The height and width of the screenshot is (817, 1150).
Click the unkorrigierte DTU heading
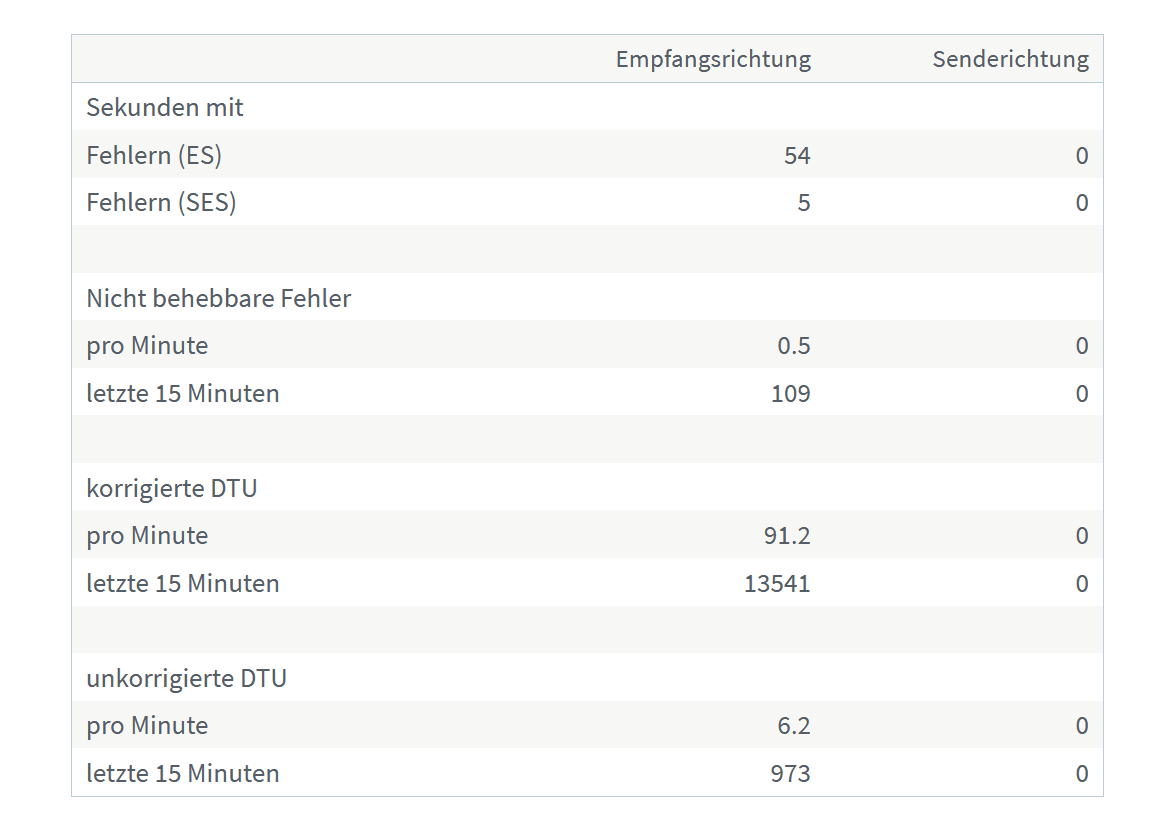(186, 678)
